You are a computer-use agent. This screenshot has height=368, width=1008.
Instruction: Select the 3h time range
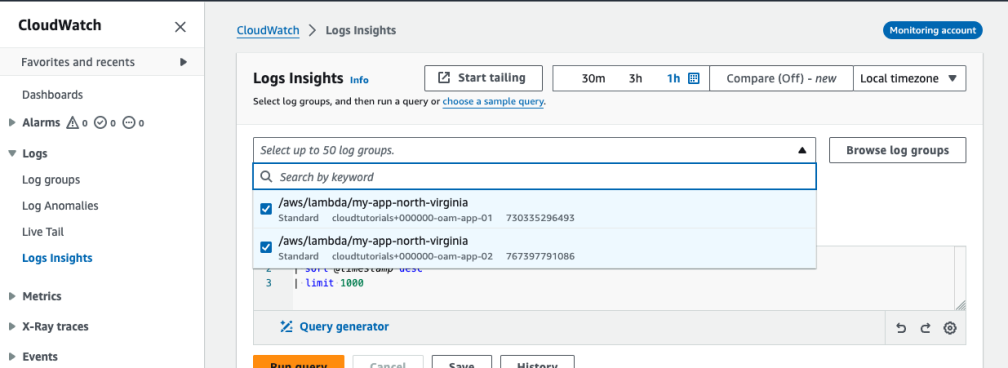click(635, 78)
